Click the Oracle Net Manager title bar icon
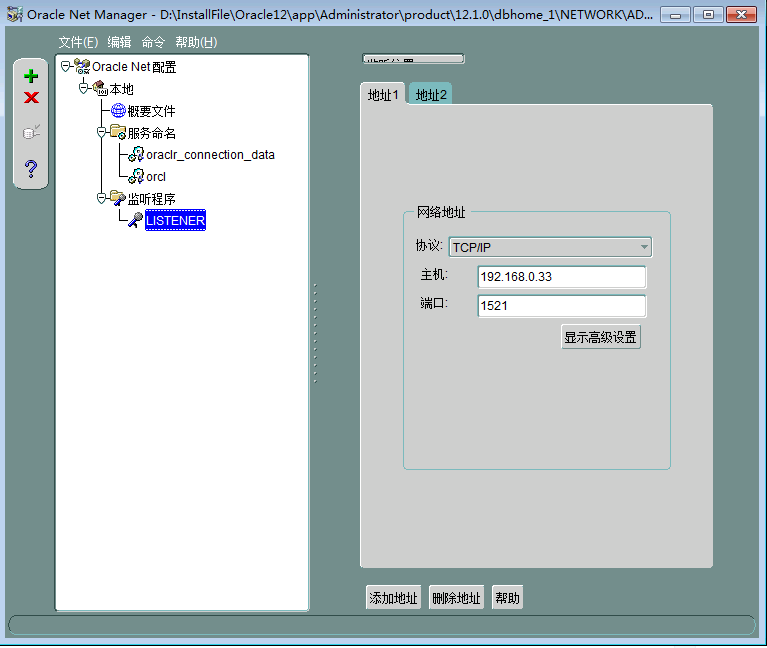The height and width of the screenshot is (648, 767). (x=15, y=14)
